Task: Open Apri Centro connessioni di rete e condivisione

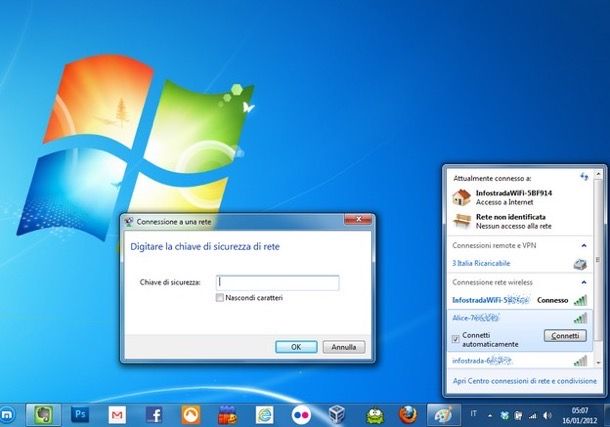Action: (524, 381)
